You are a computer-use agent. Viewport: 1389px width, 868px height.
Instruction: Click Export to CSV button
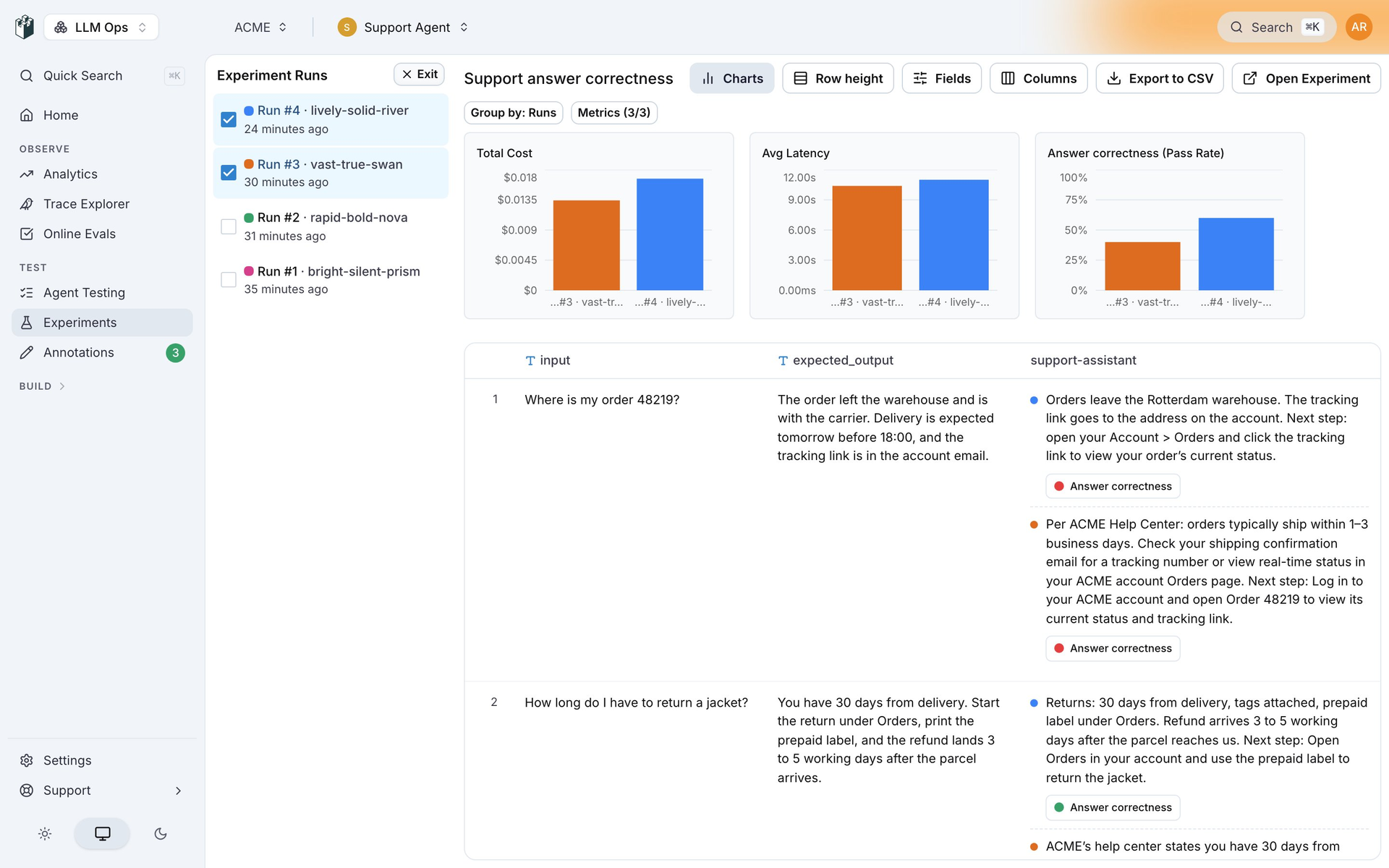click(x=1160, y=78)
